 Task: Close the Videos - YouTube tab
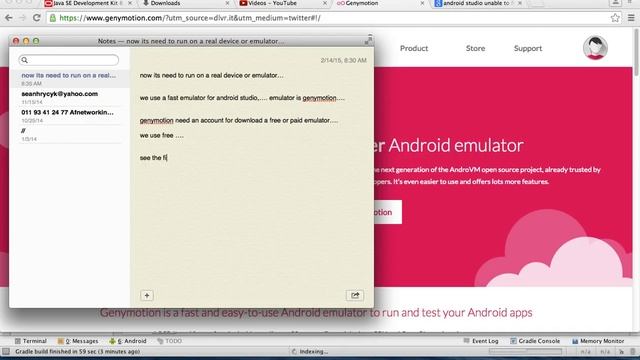324,3
